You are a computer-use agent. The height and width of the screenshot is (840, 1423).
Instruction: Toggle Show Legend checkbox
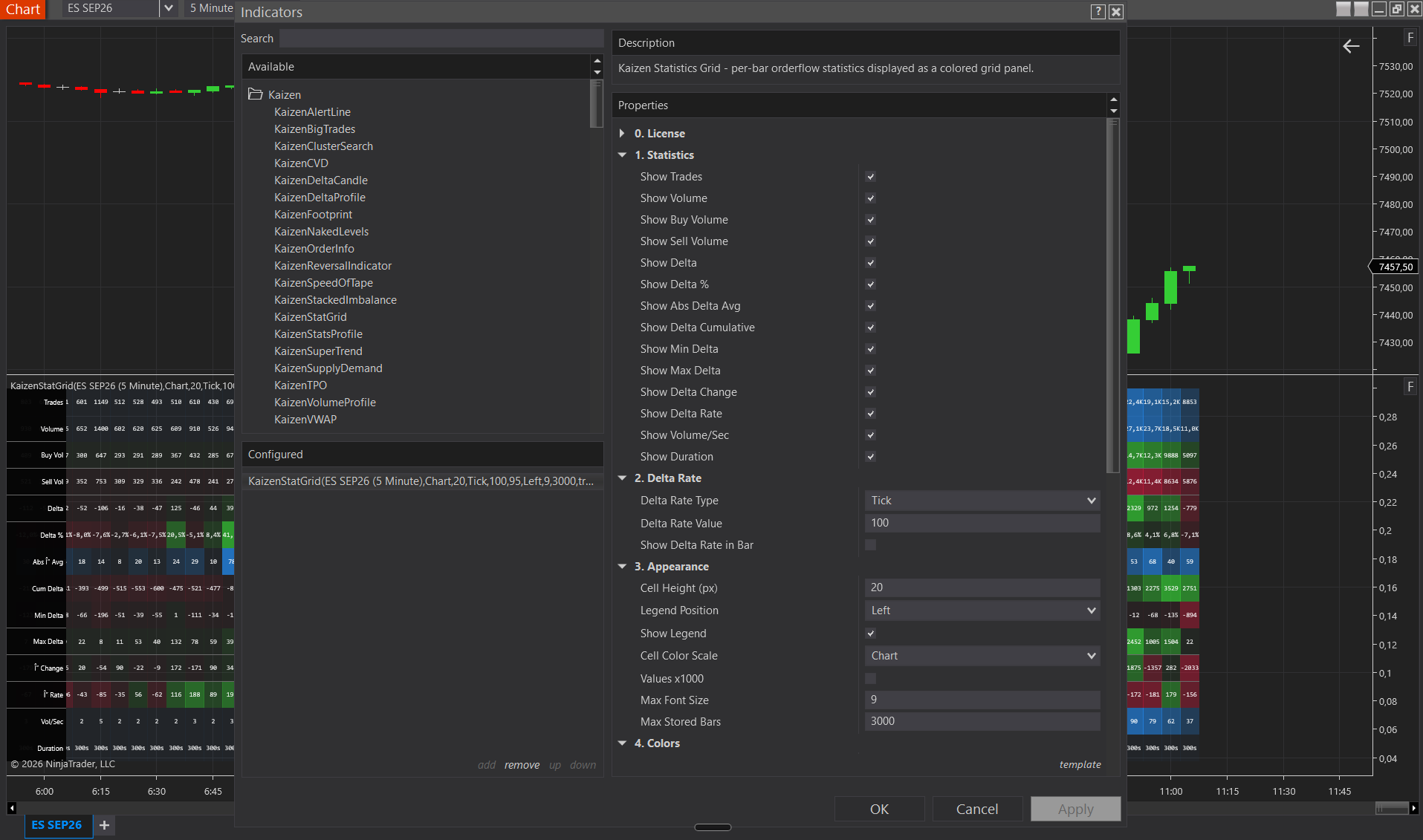coord(870,634)
